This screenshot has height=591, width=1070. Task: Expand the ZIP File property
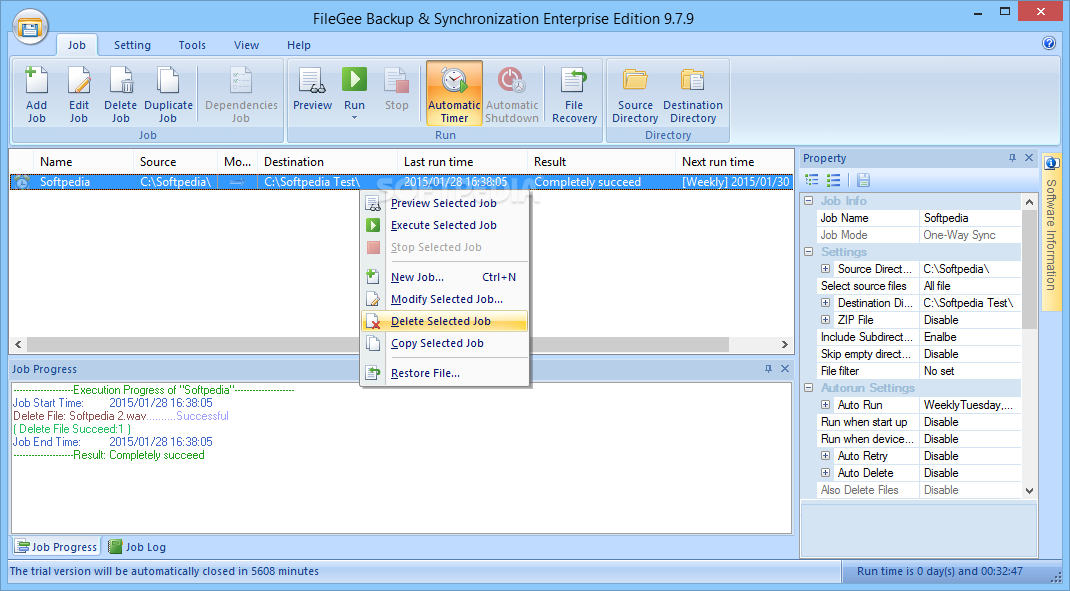click(x=825, y=320)
